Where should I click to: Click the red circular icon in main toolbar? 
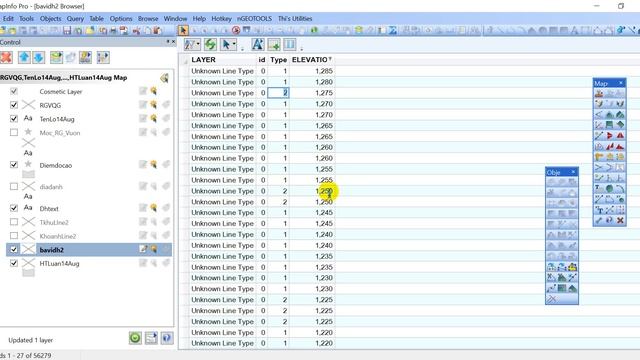[236, 30]
